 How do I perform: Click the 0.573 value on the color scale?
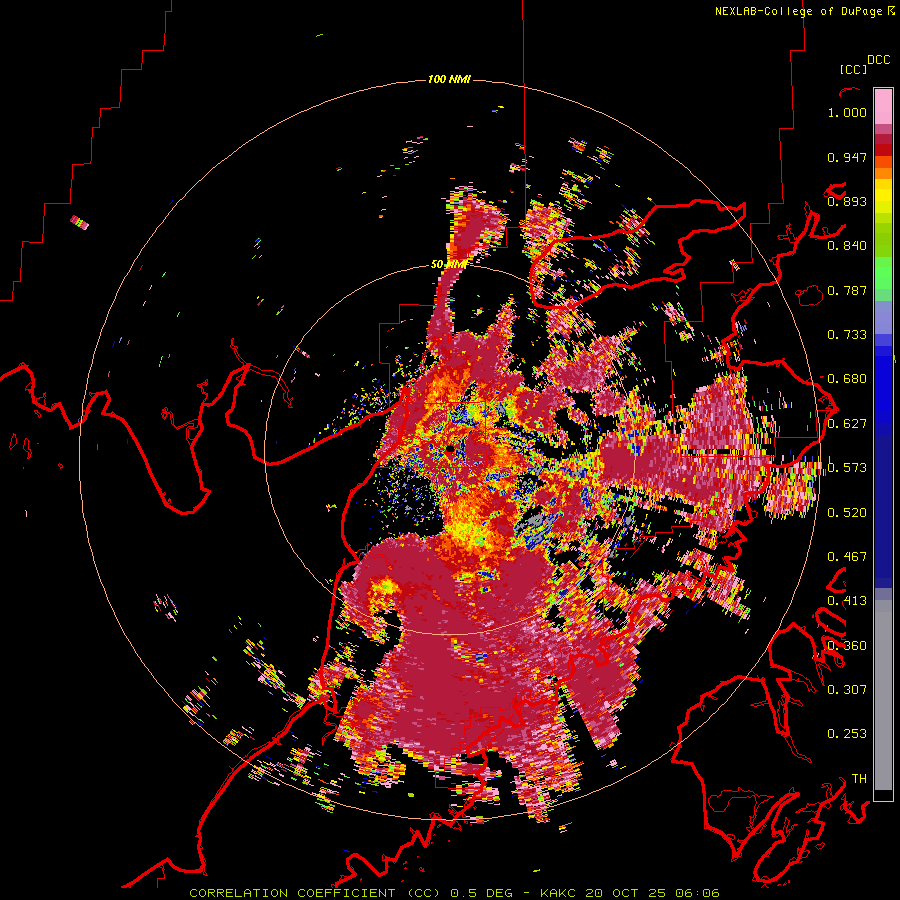[x=847, y=468]
